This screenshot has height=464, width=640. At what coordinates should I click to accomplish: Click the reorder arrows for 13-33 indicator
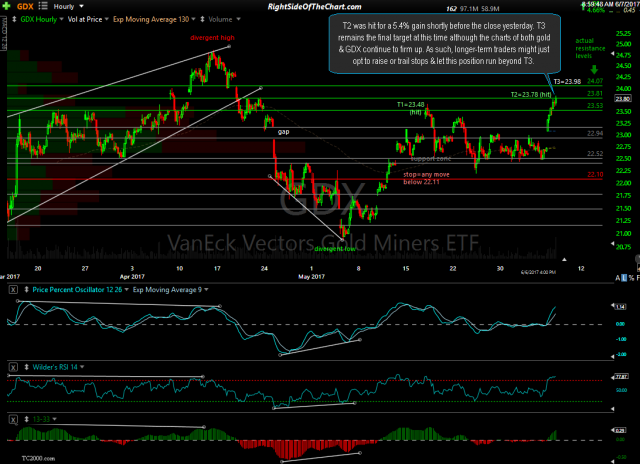pyautogui.click(x=27, y=419)
